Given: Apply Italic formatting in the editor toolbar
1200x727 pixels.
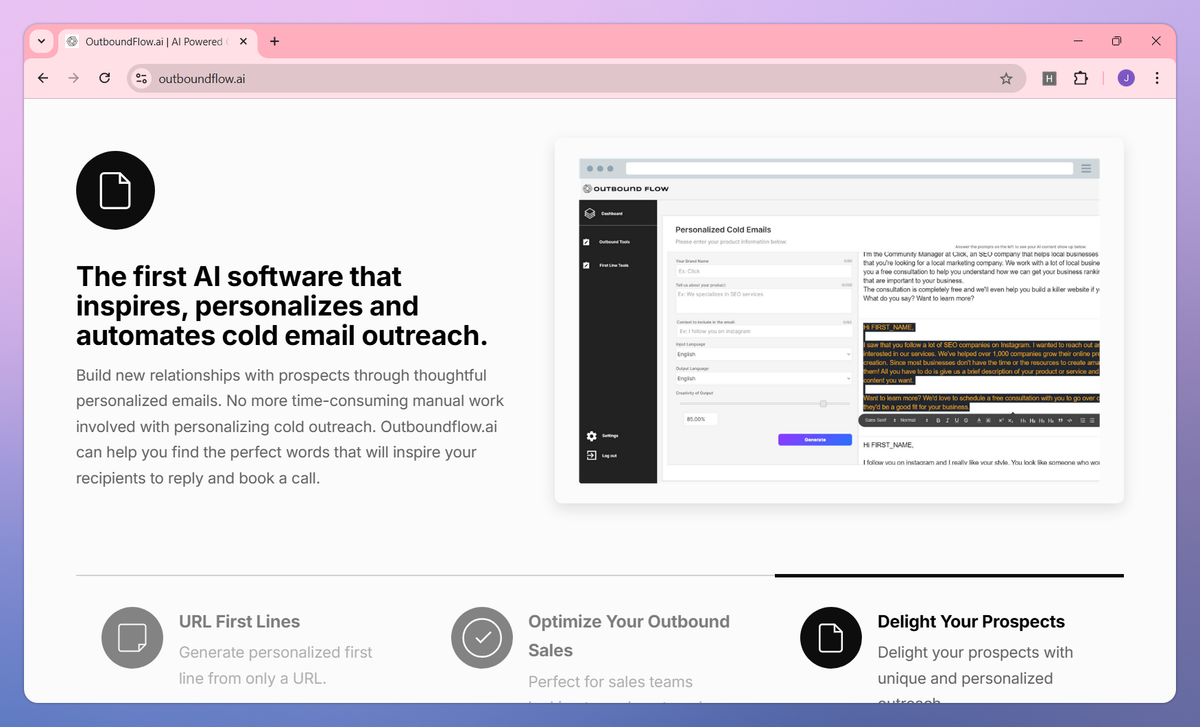Looking at the screenshot, I should click(x=947, y=421).
